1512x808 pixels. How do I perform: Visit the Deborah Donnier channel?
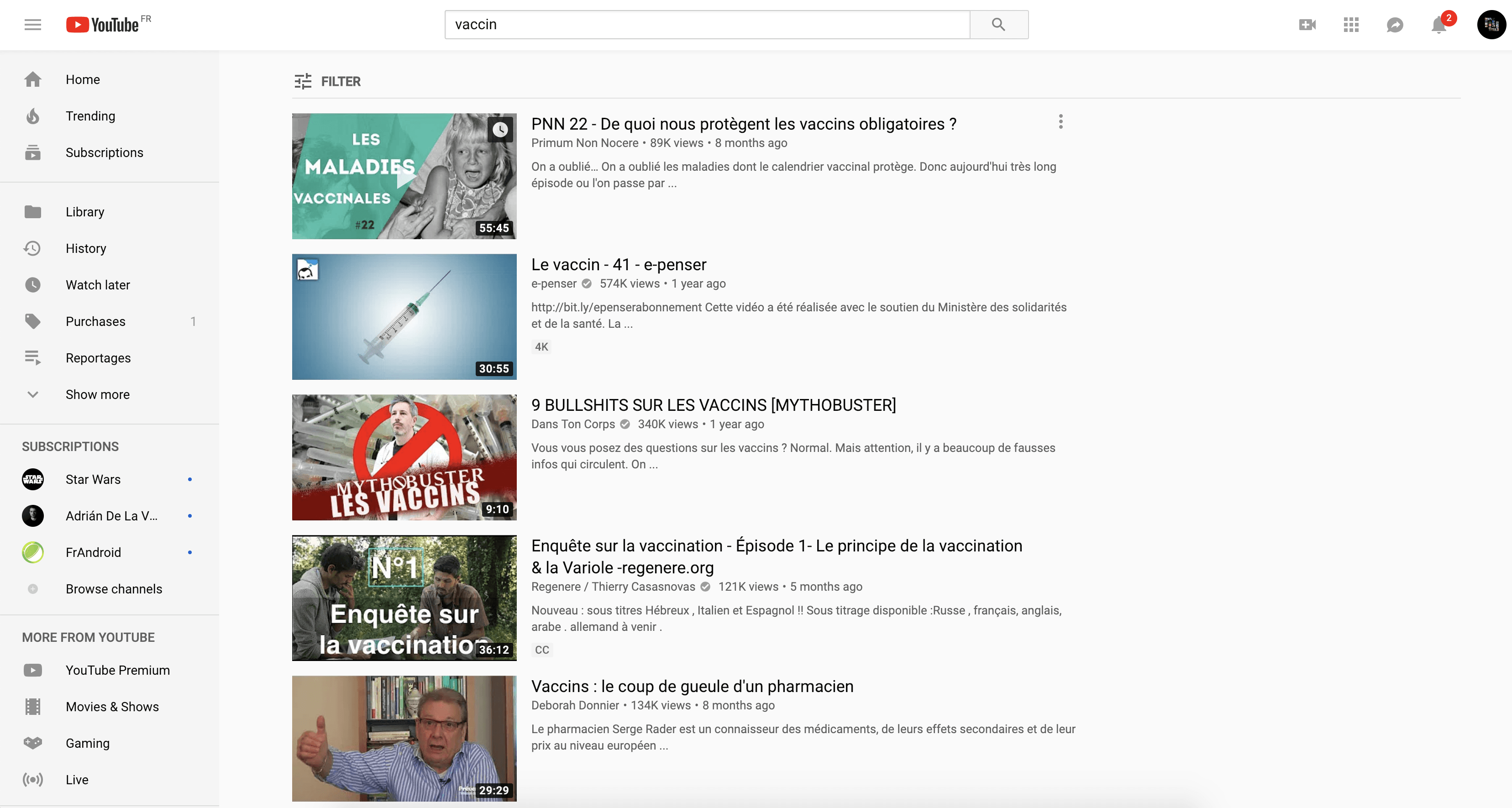coord(575,705)
